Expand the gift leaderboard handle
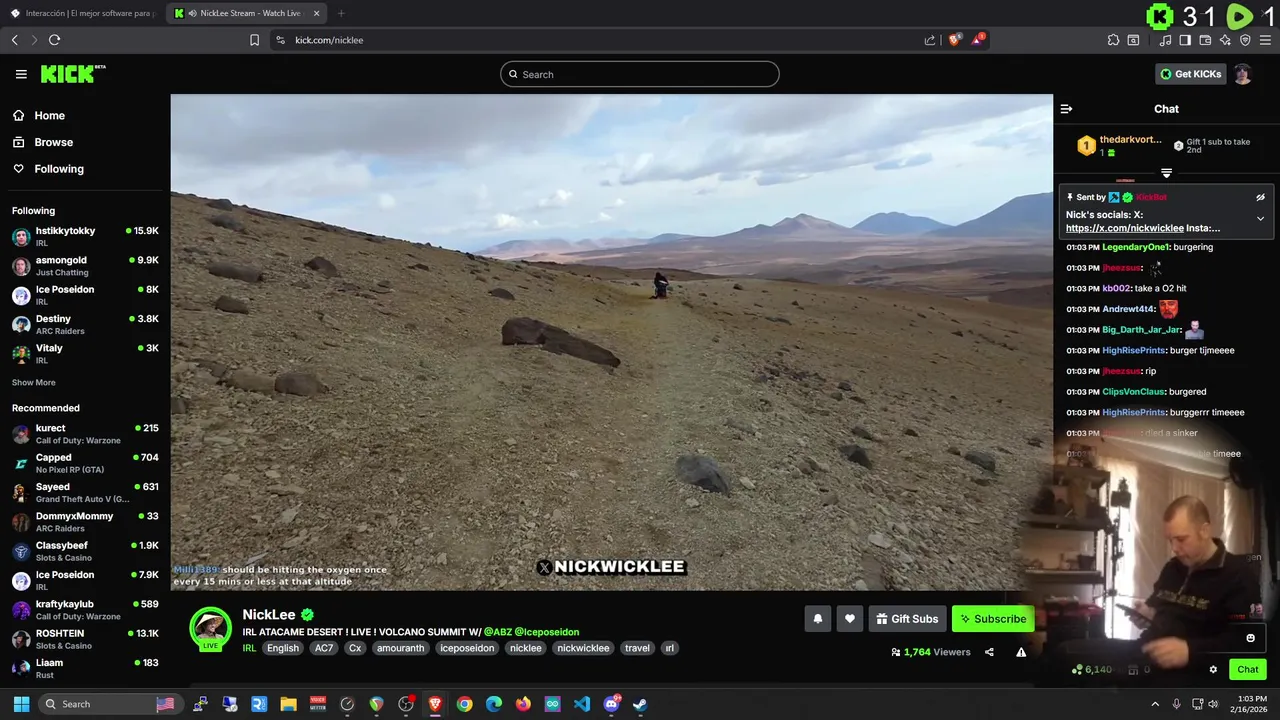This screenshot has height=720, width=1280. pos(1166,173)
